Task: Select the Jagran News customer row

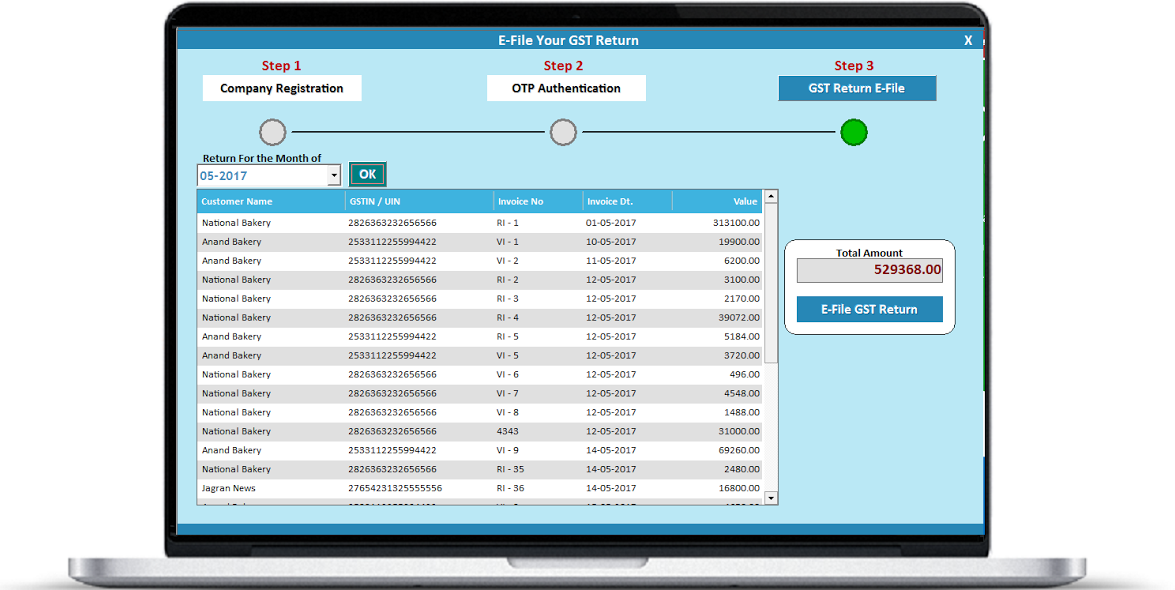Action: coord(480,488)
